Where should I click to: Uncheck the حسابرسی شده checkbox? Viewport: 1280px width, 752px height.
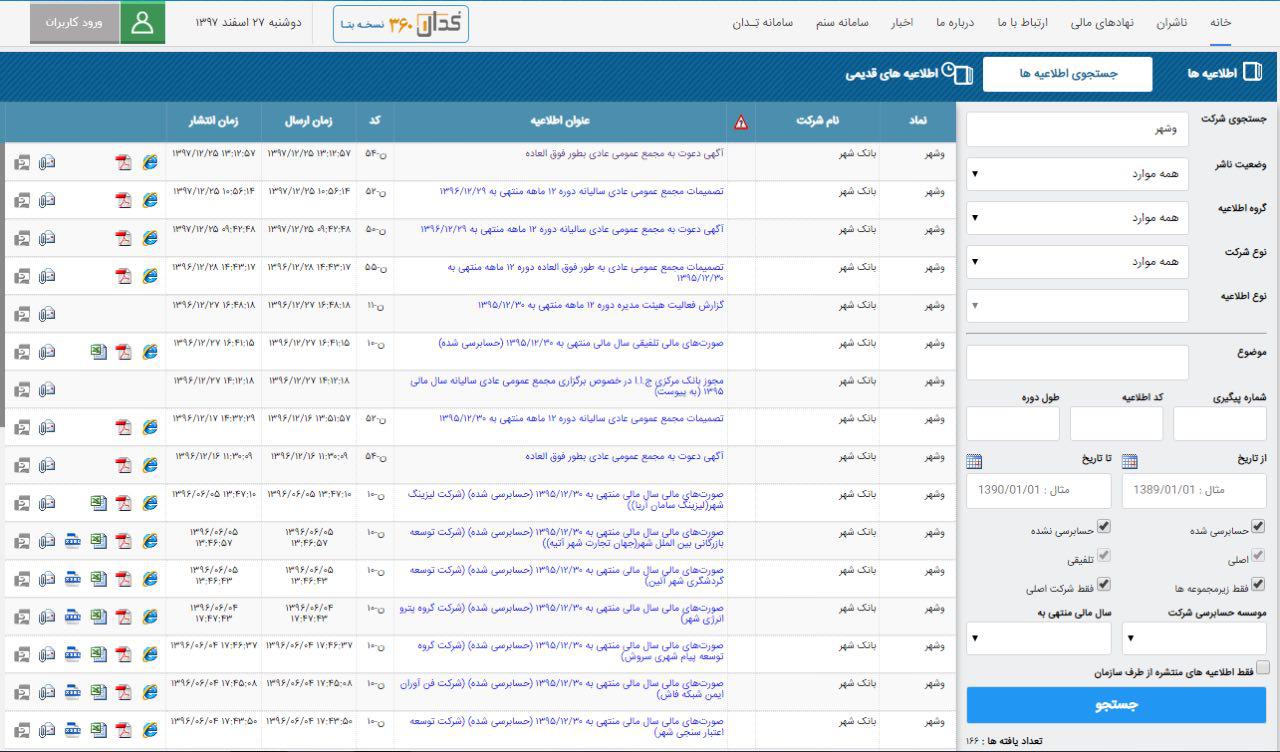point(1258,526)
